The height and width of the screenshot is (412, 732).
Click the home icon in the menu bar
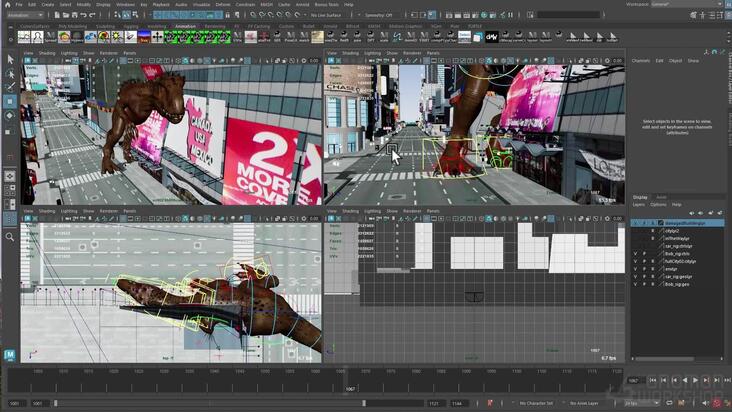[7, 4]
